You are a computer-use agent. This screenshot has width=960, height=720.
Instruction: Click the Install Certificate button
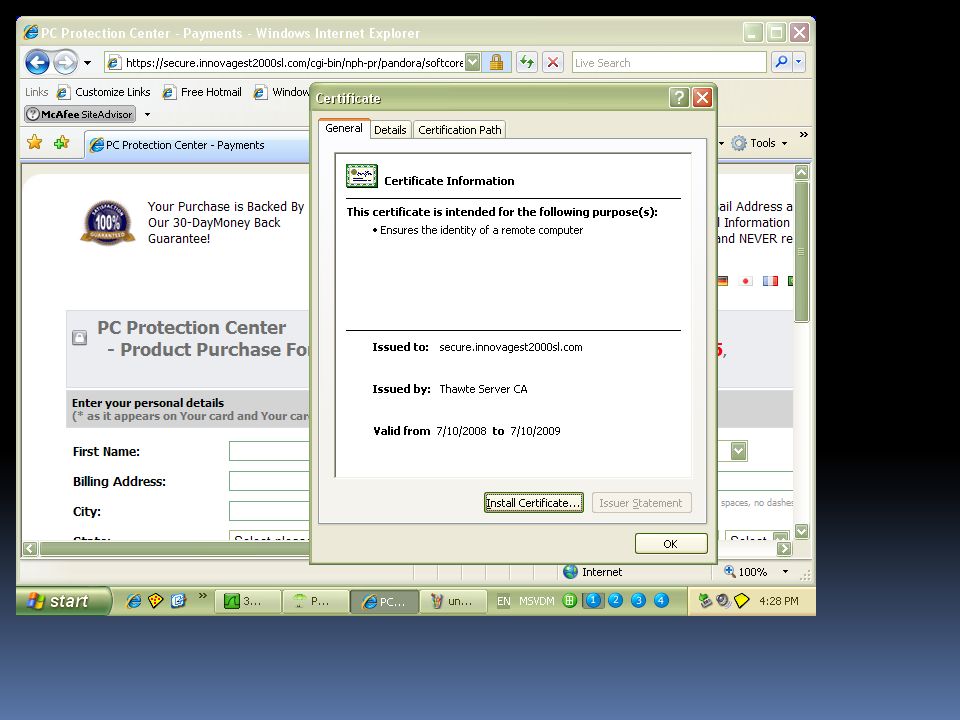tap(533, 503)
